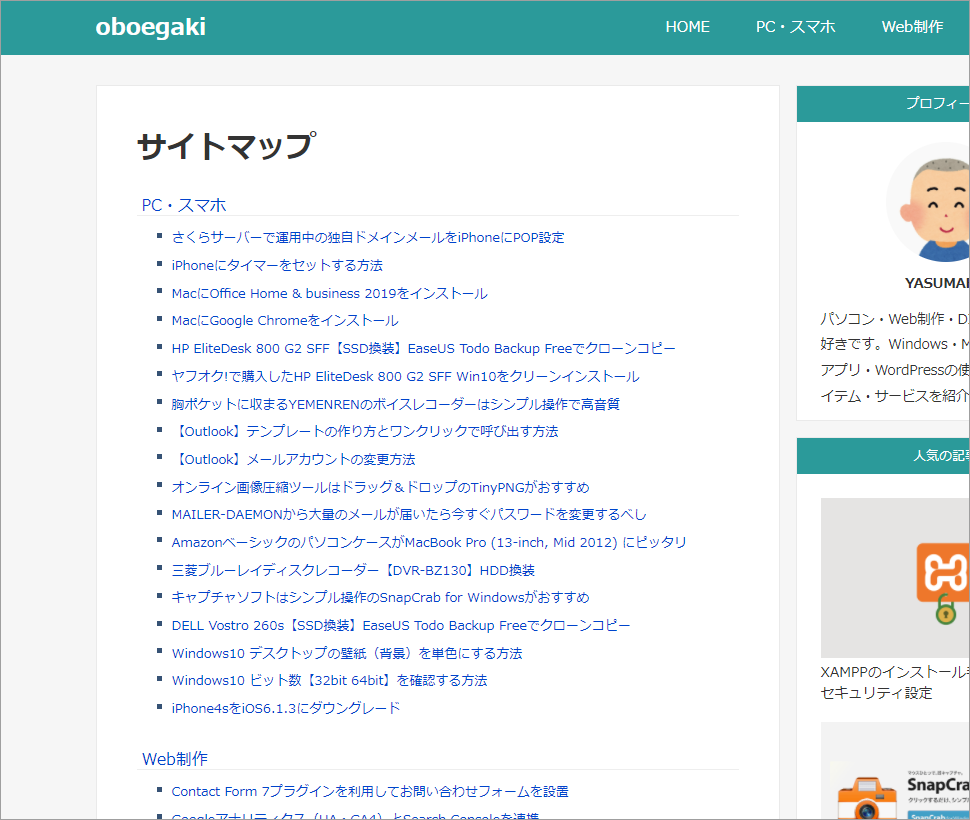Viewport: 970px width, 820px height.
Task: Open the PC・スマホ category heading link
Action: pos(184,205)
